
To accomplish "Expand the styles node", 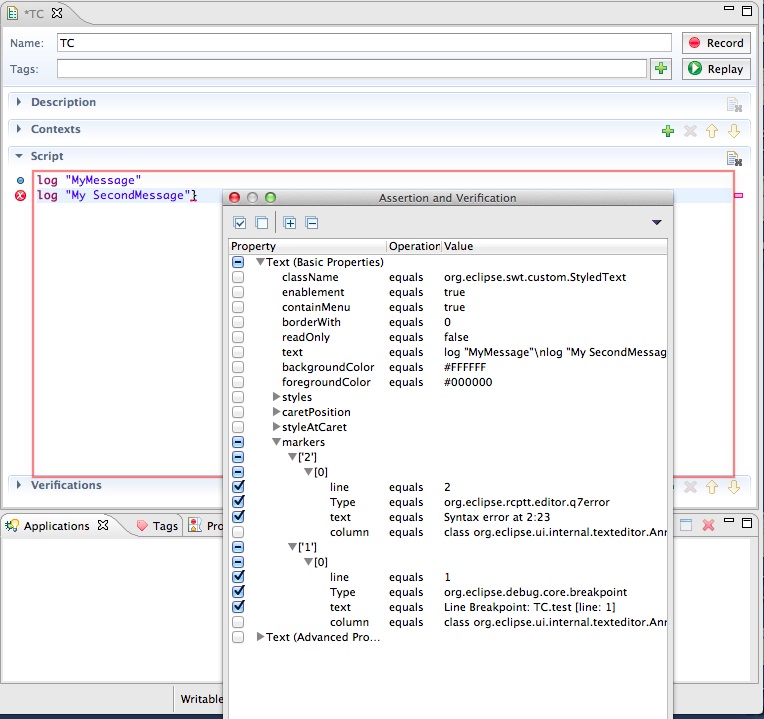I will point(276,397).
